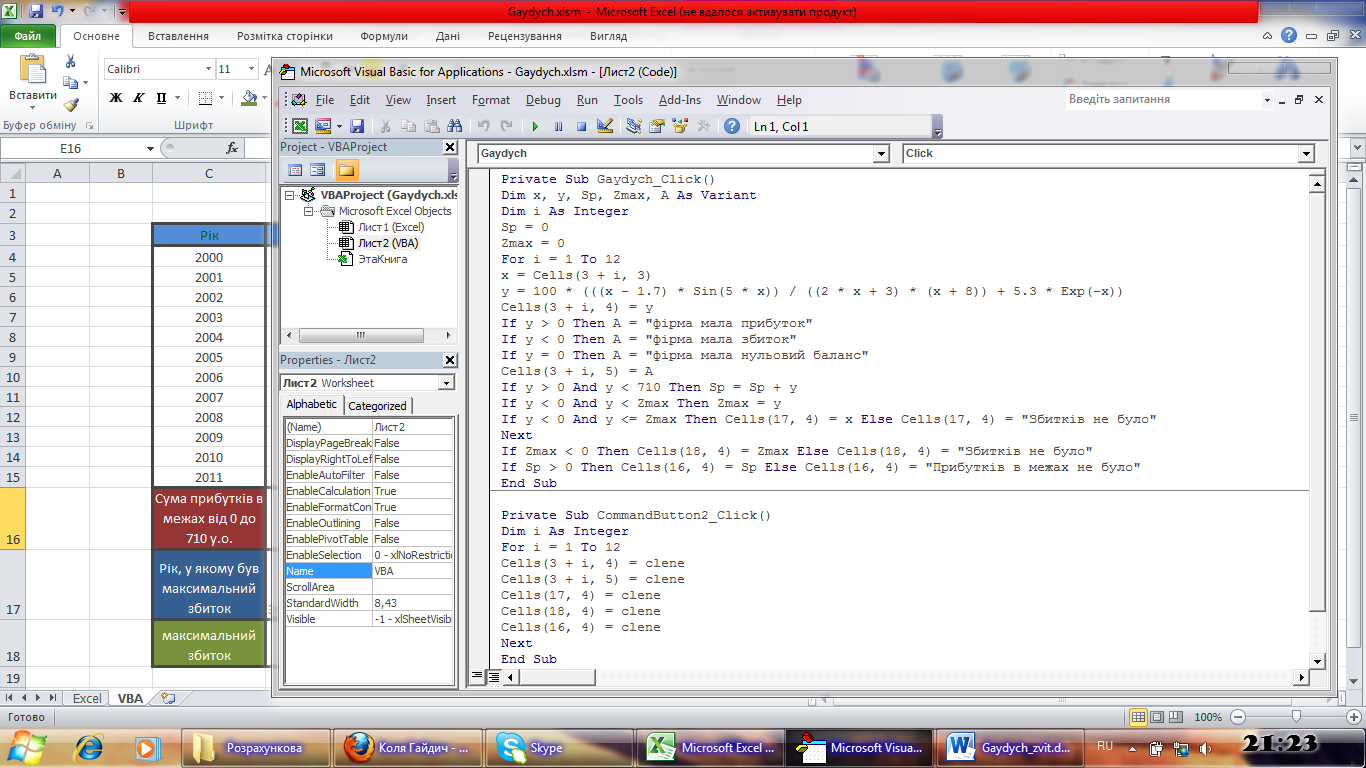Switch to Procedure View button in code window
The width and height of the screenshot is (1366, 768).
pyautogui.click(x=478, y=677)
